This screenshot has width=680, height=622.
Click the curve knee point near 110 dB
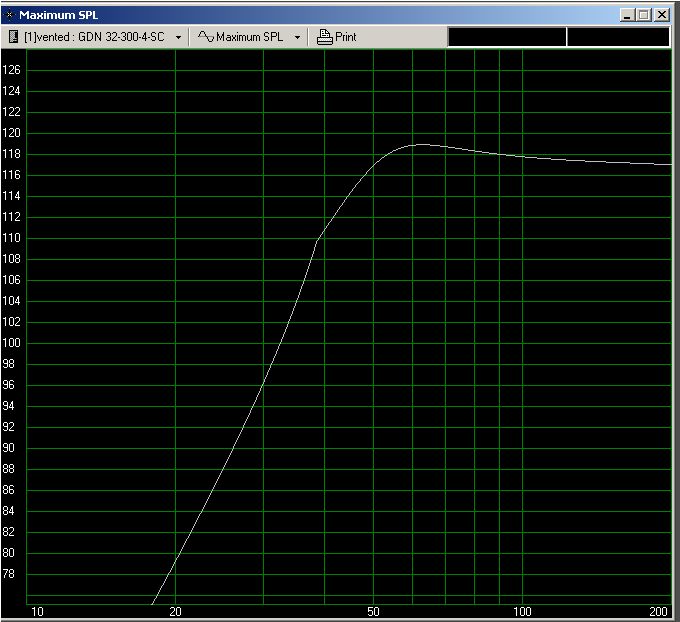coord(317,240)
